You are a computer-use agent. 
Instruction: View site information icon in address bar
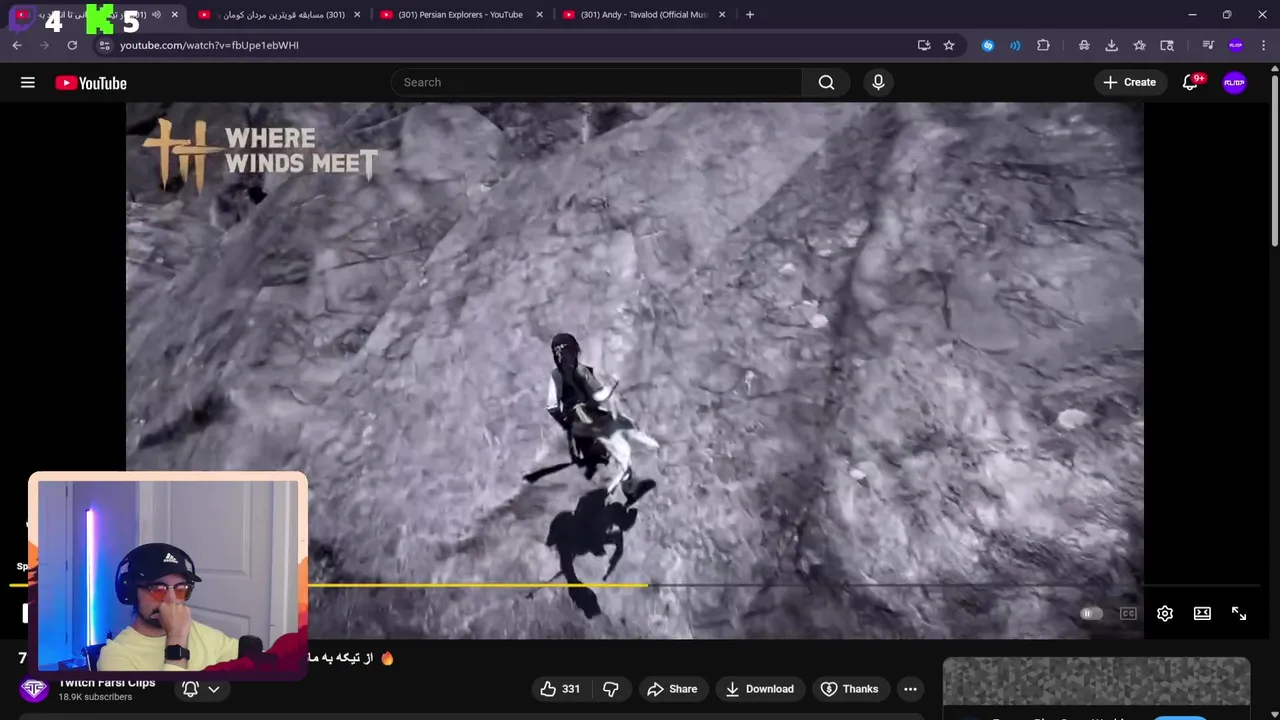[x=104, y=45]
